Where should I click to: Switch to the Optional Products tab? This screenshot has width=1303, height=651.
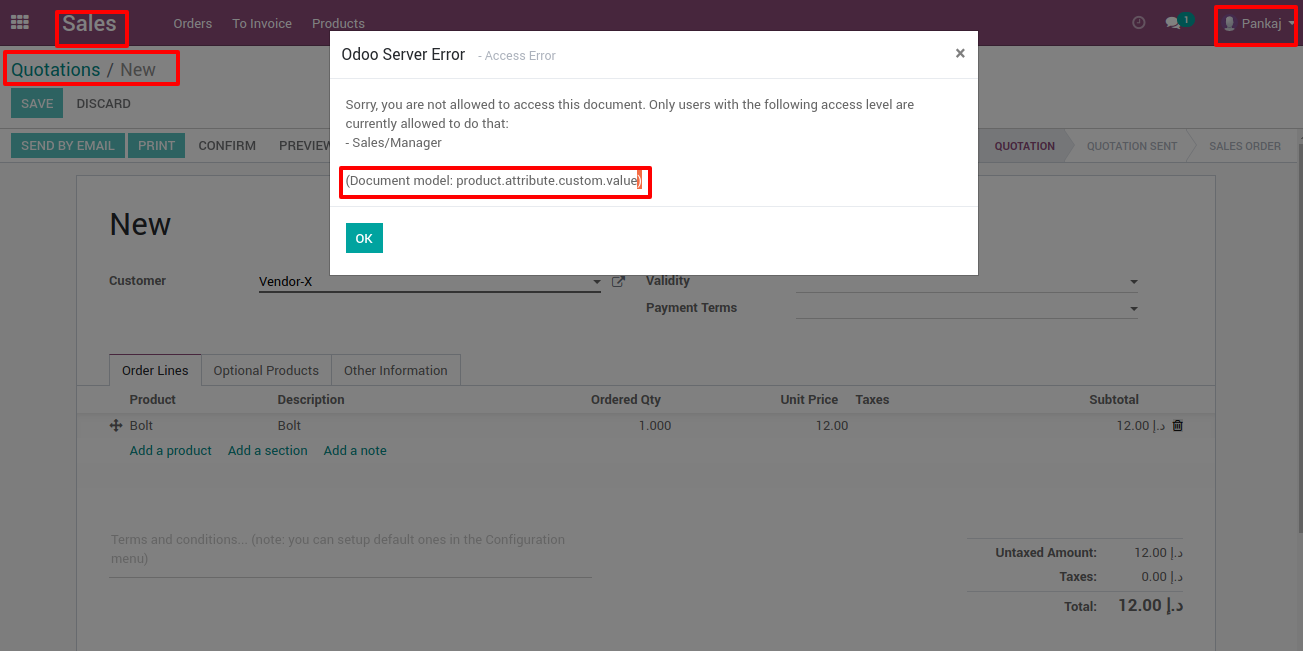coord(265,370)
